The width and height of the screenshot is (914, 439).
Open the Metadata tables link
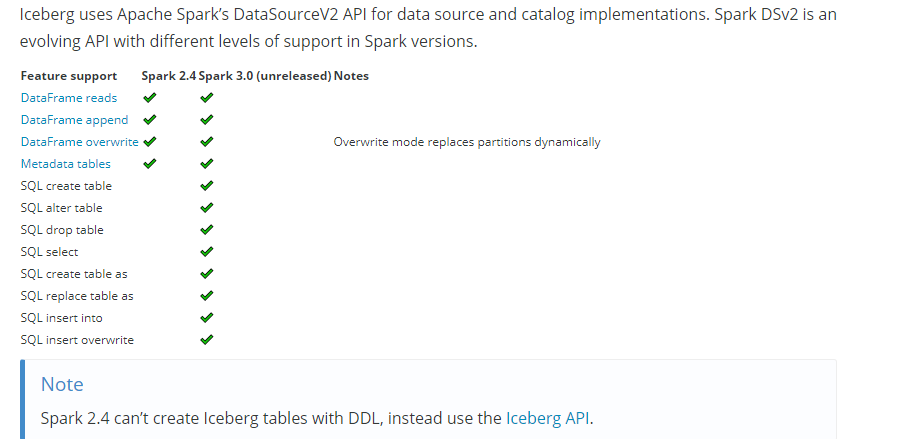click(66, 164)
